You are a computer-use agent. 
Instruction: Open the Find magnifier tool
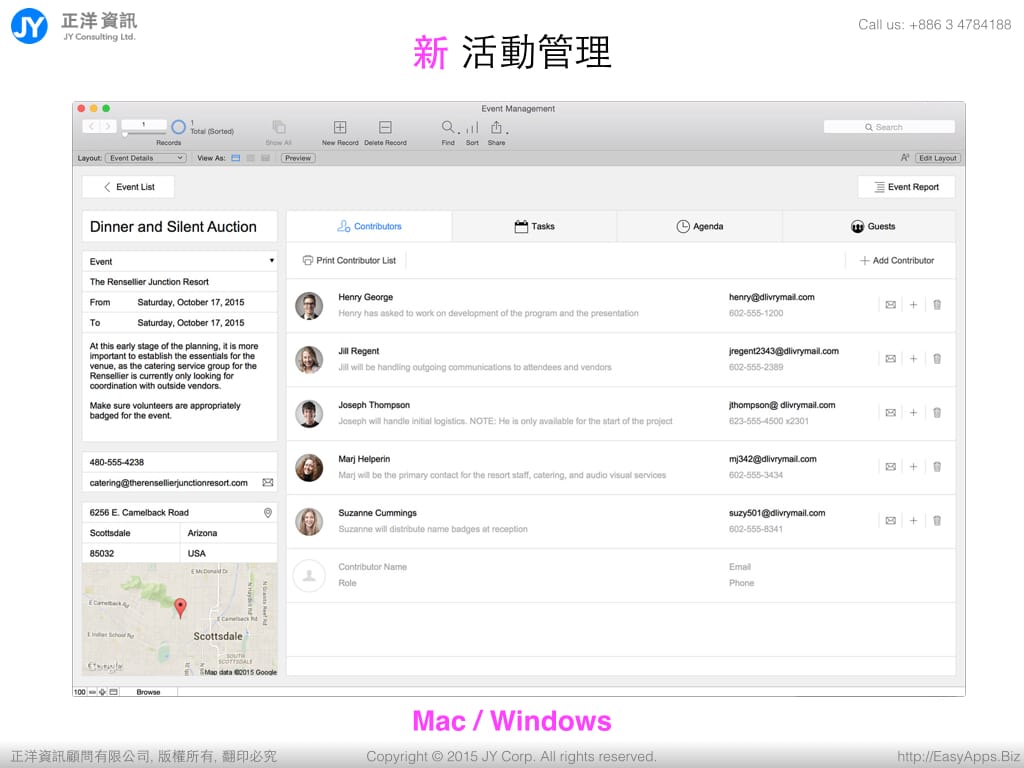tap(448, 128)
